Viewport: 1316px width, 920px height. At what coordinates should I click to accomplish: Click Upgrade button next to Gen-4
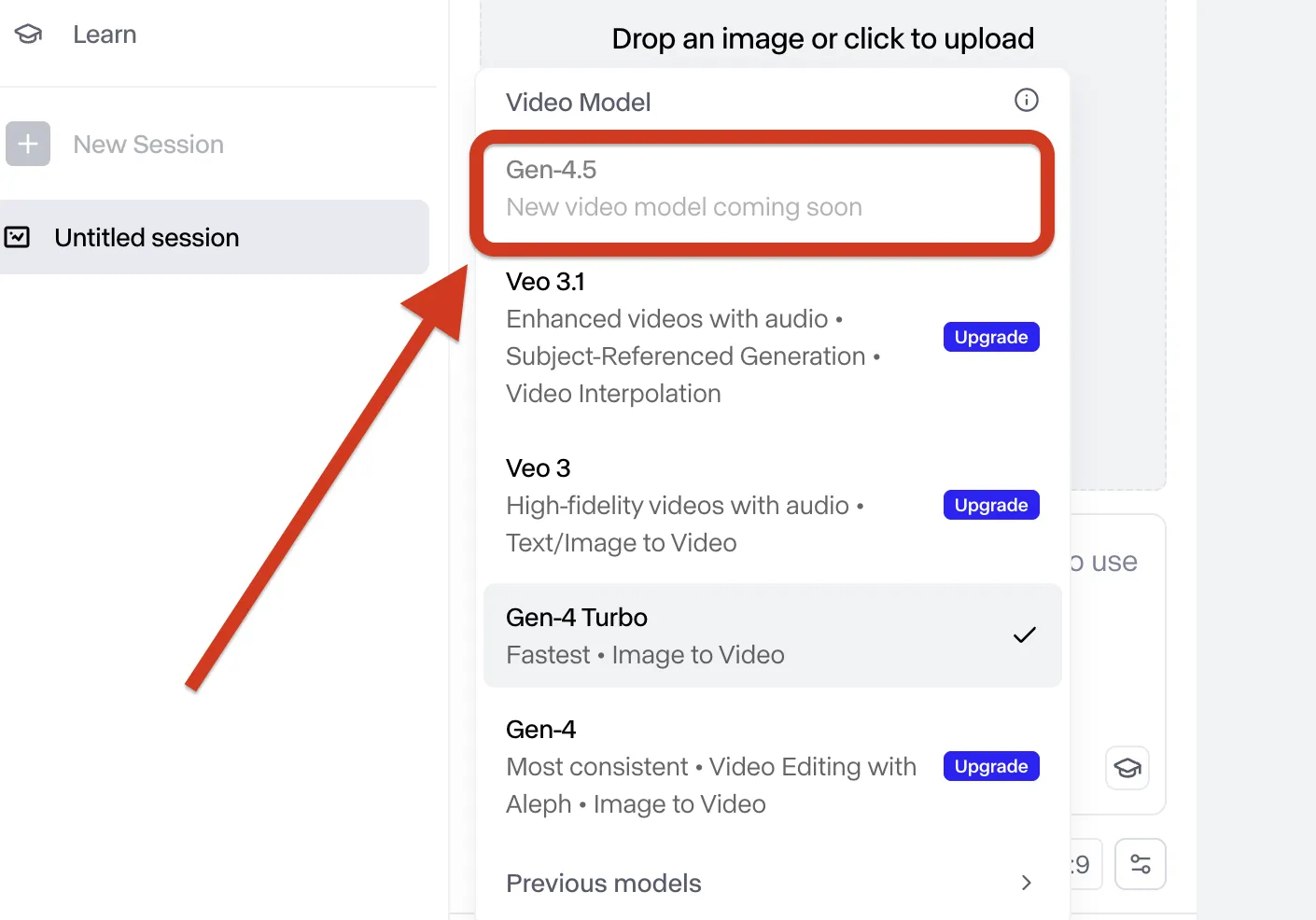point(990,766)
